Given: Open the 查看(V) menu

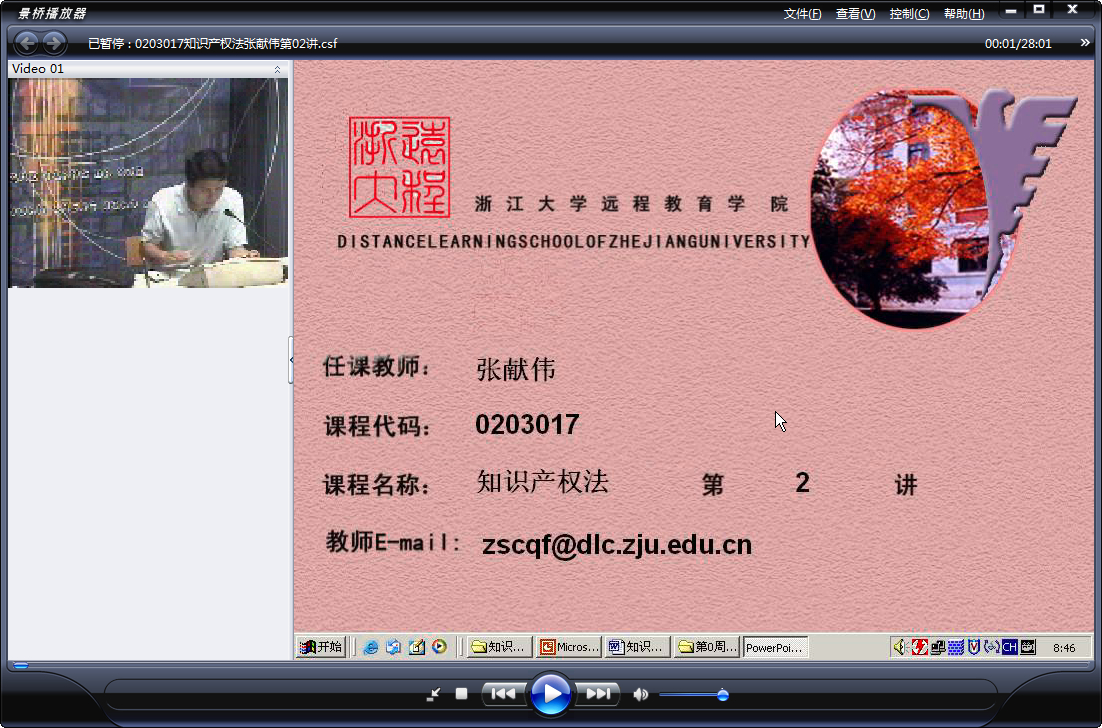Looking at the screenshot, I should [x=855, y=14].
